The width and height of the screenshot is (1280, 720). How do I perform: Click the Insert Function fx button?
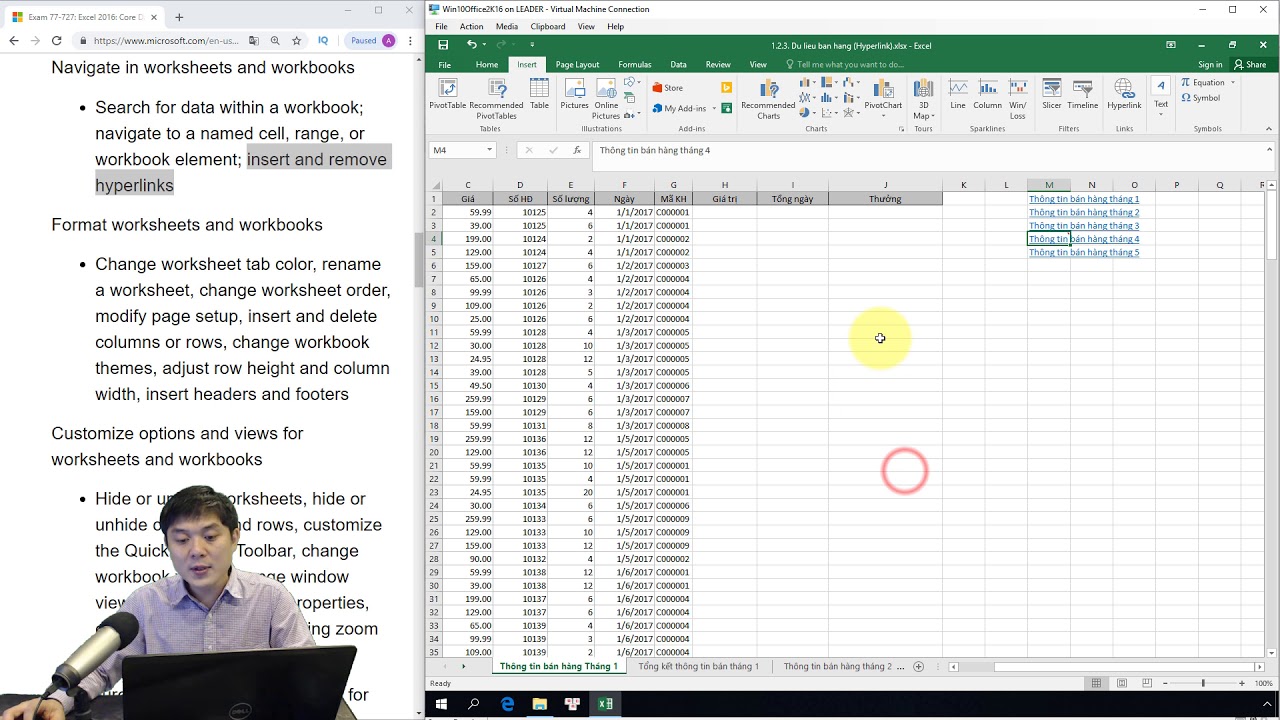(x=577, y=150)
